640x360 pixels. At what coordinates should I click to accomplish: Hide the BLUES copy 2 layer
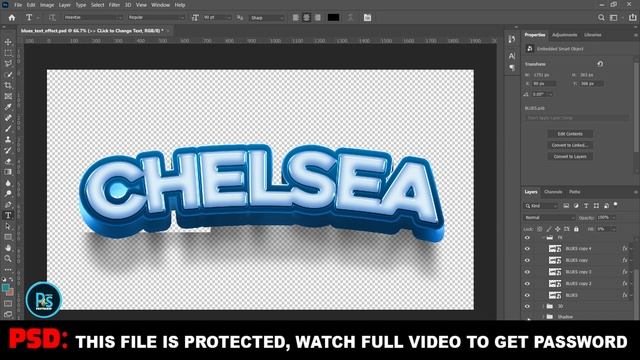pyautogui.click(x=527, y=283)
